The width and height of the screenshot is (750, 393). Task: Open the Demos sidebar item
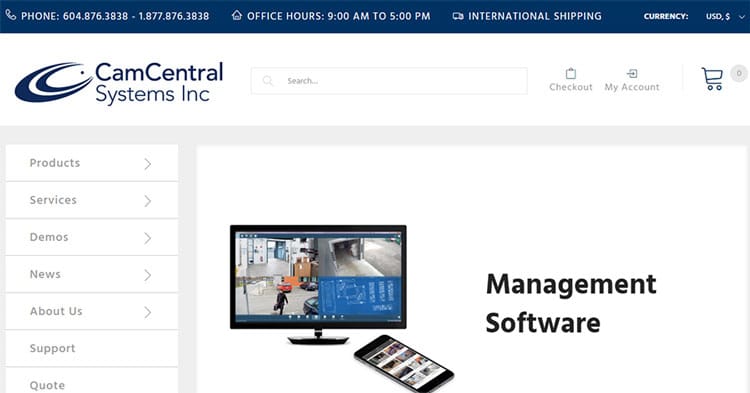[92, 237]
